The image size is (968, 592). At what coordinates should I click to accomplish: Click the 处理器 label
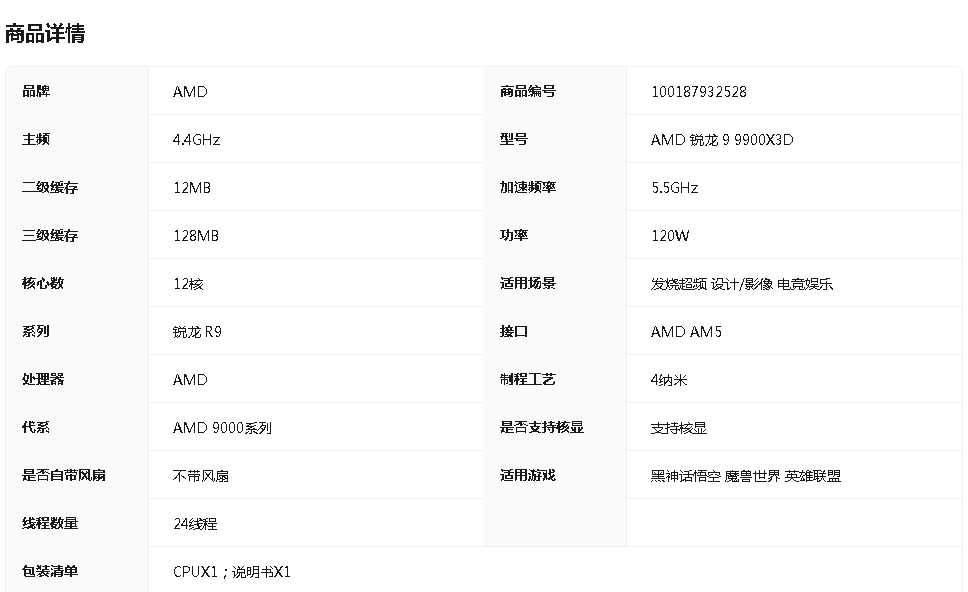[43, 380]
